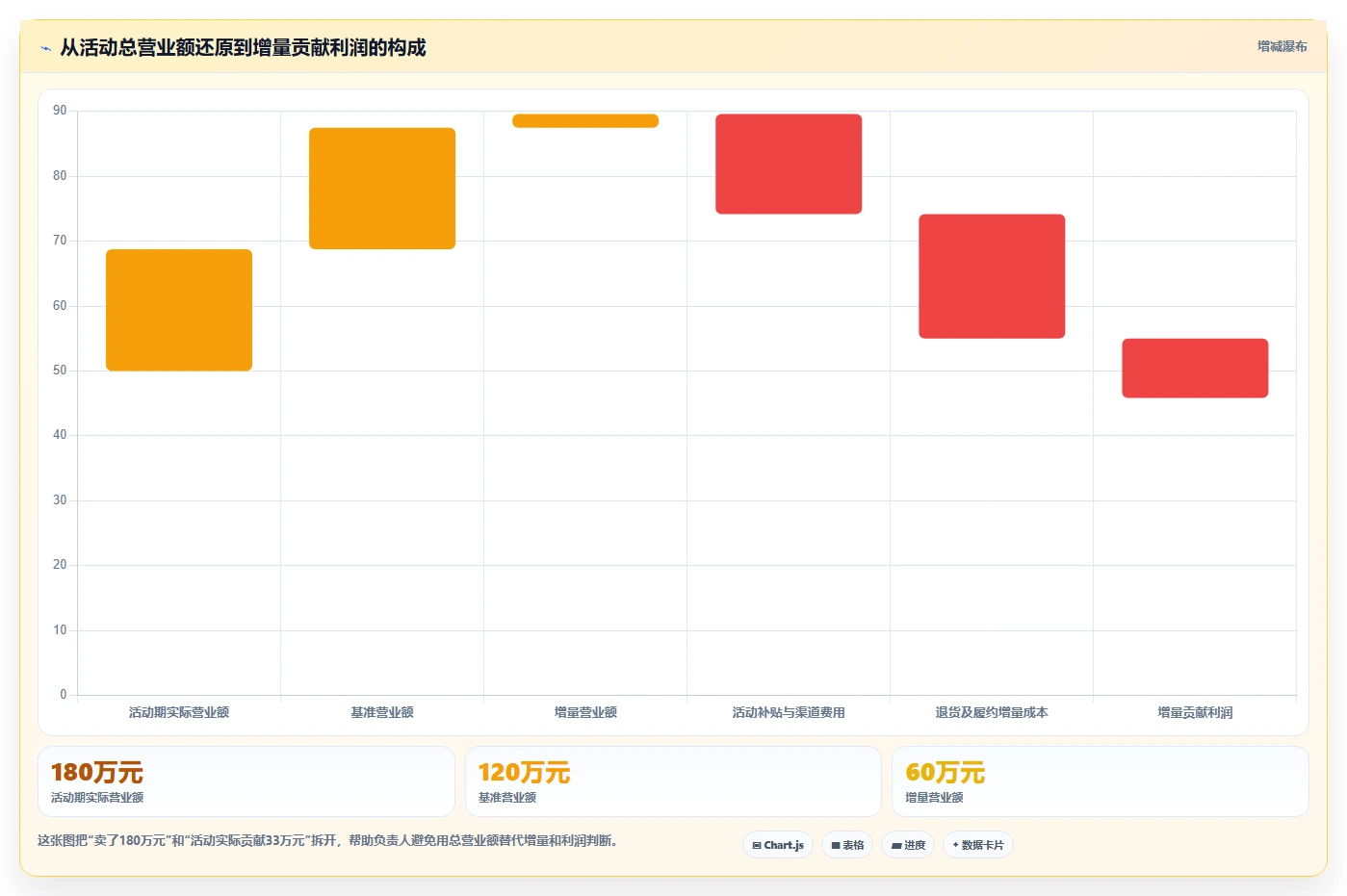Screen dimensions: 1347x896
Task: Click the 增减瀑布 tag in the header
Action: (1282, 46)
